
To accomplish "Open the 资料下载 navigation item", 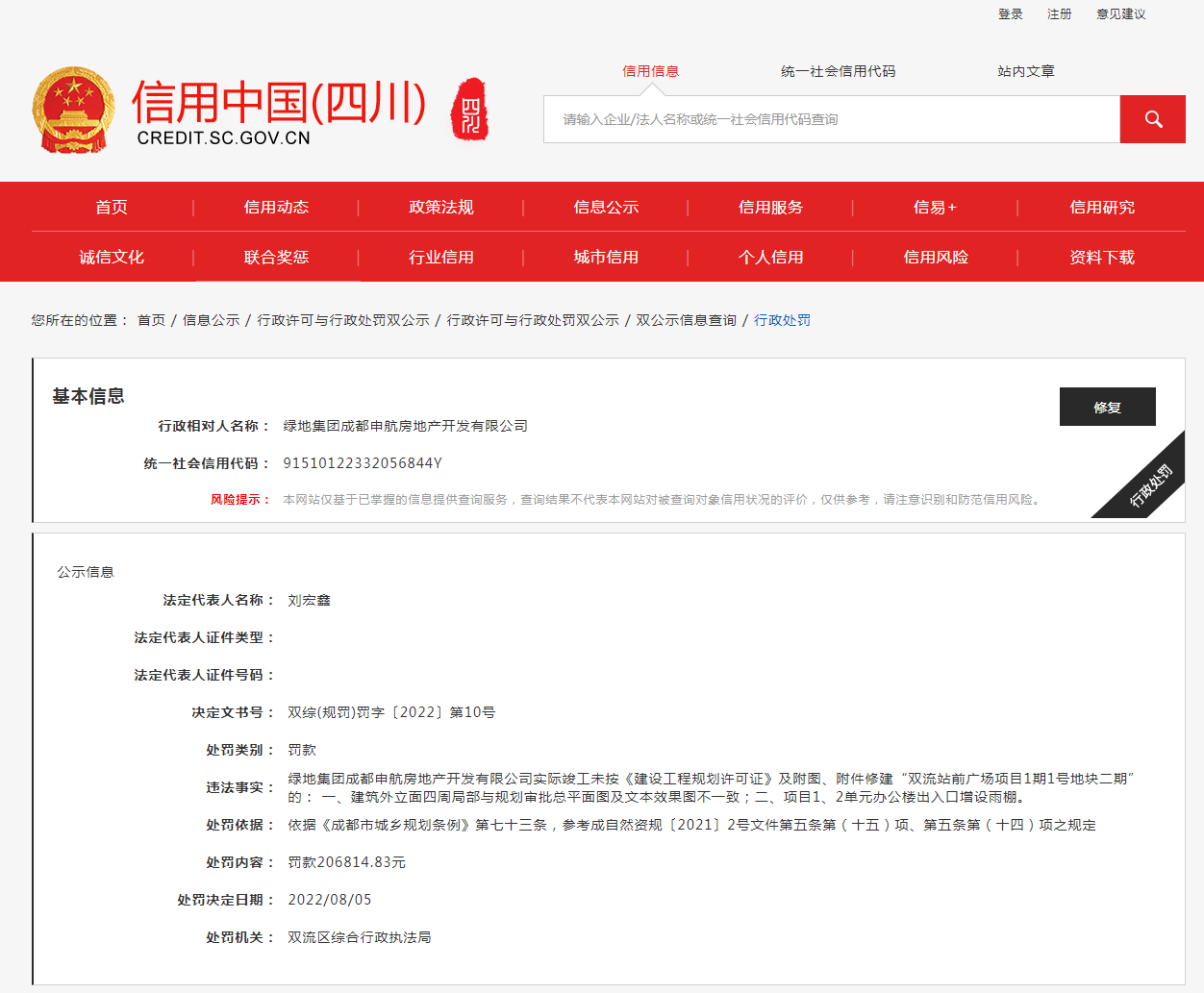I will [x=1101, y=257].
